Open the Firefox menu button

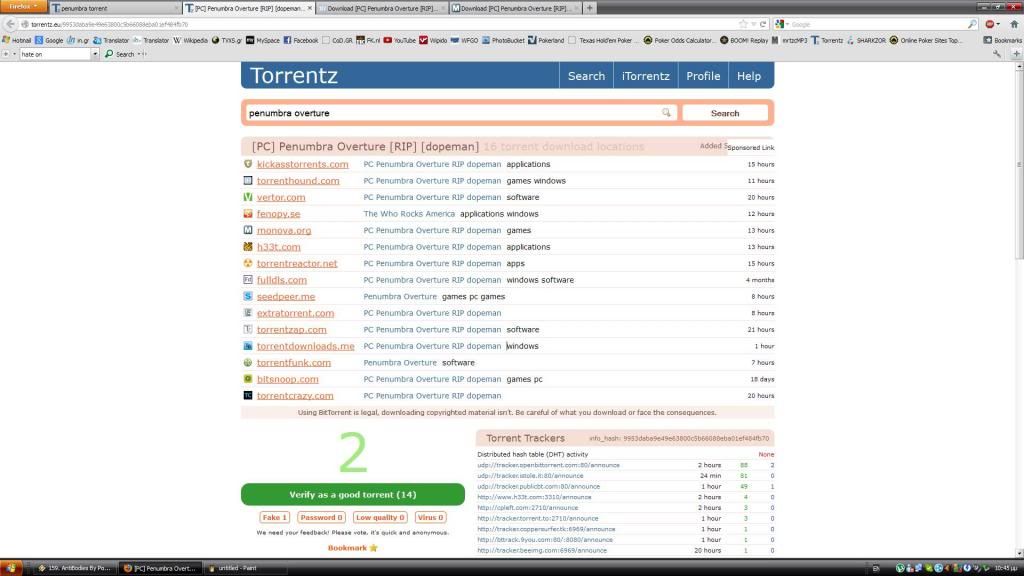24,7
